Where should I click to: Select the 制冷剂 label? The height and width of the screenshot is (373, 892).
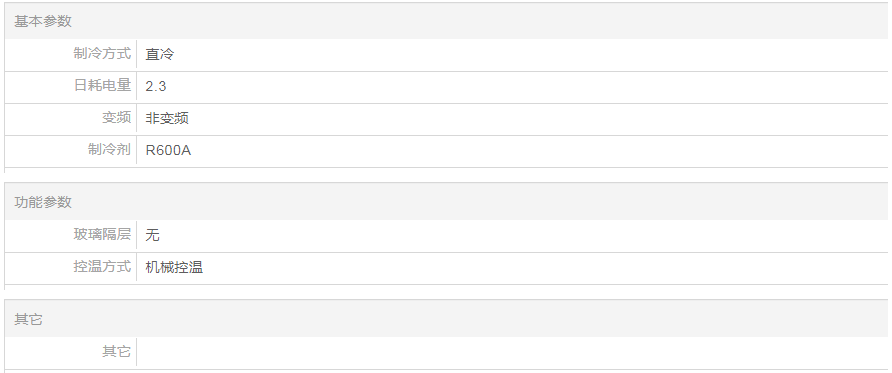[x=109, y=150]
